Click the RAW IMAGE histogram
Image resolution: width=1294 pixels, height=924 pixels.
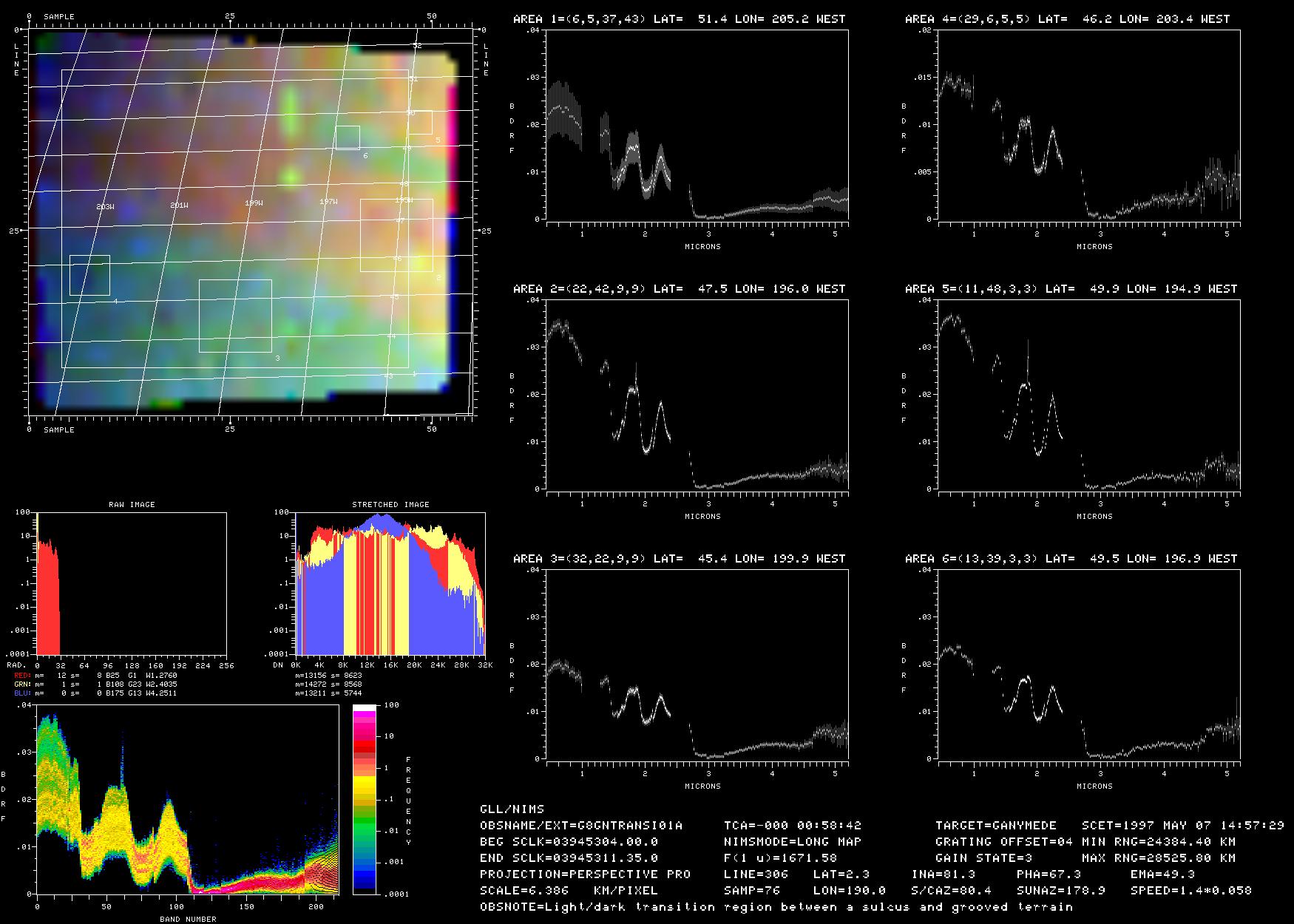tap(132, 583)
